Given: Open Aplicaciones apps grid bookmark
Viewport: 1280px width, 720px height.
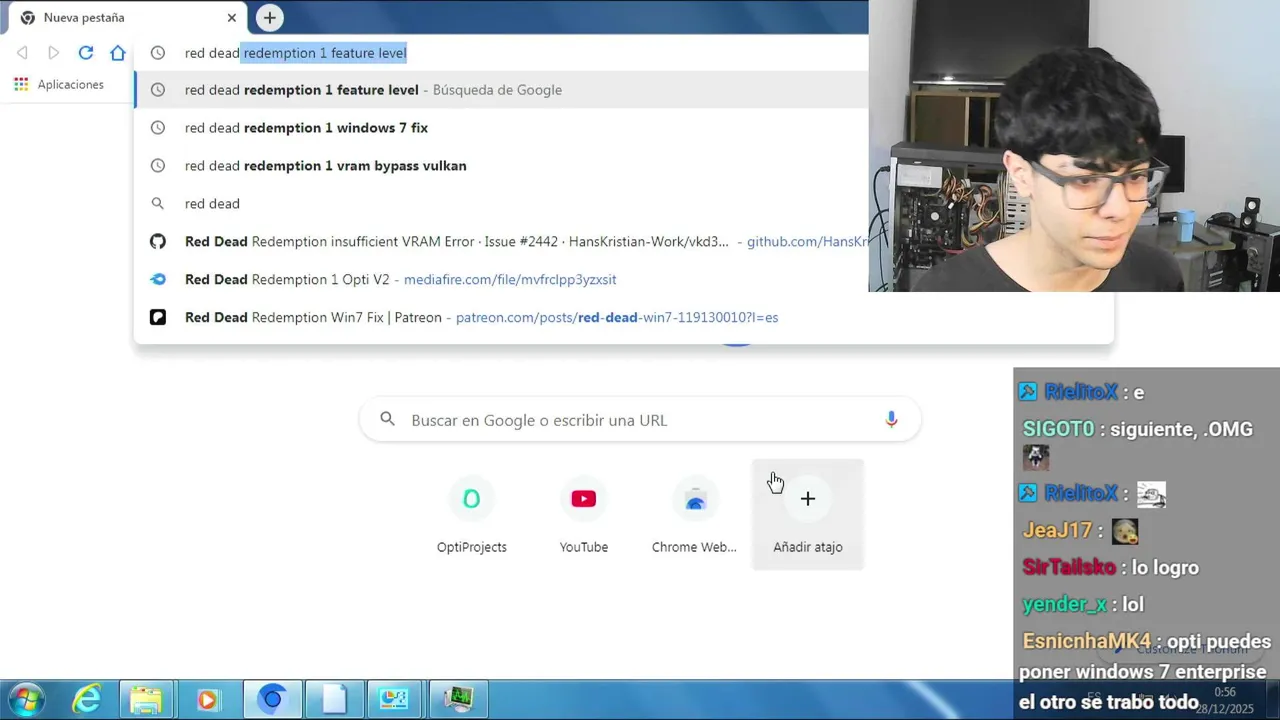Looking at the screenshot, I should click(59, 85).
